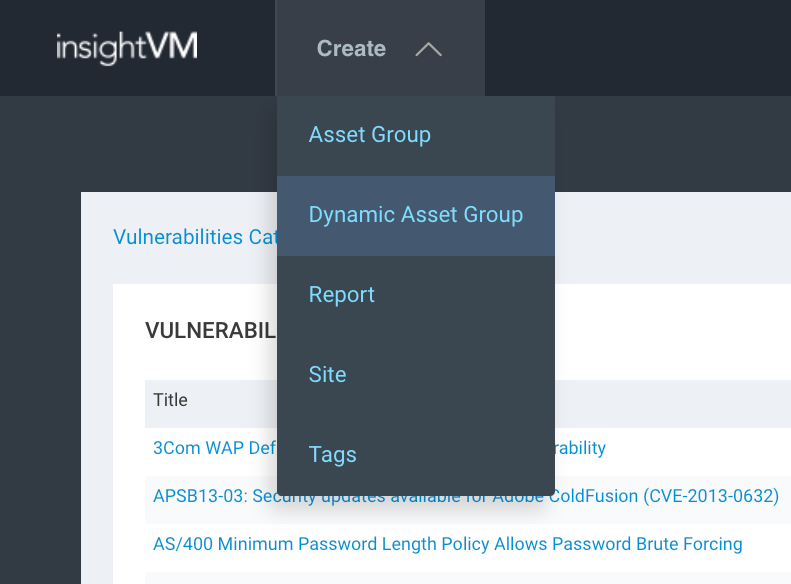This screenshot has height=584, width=791.
Task: Click the Create menu label
Action: click(x=351, y=49)
